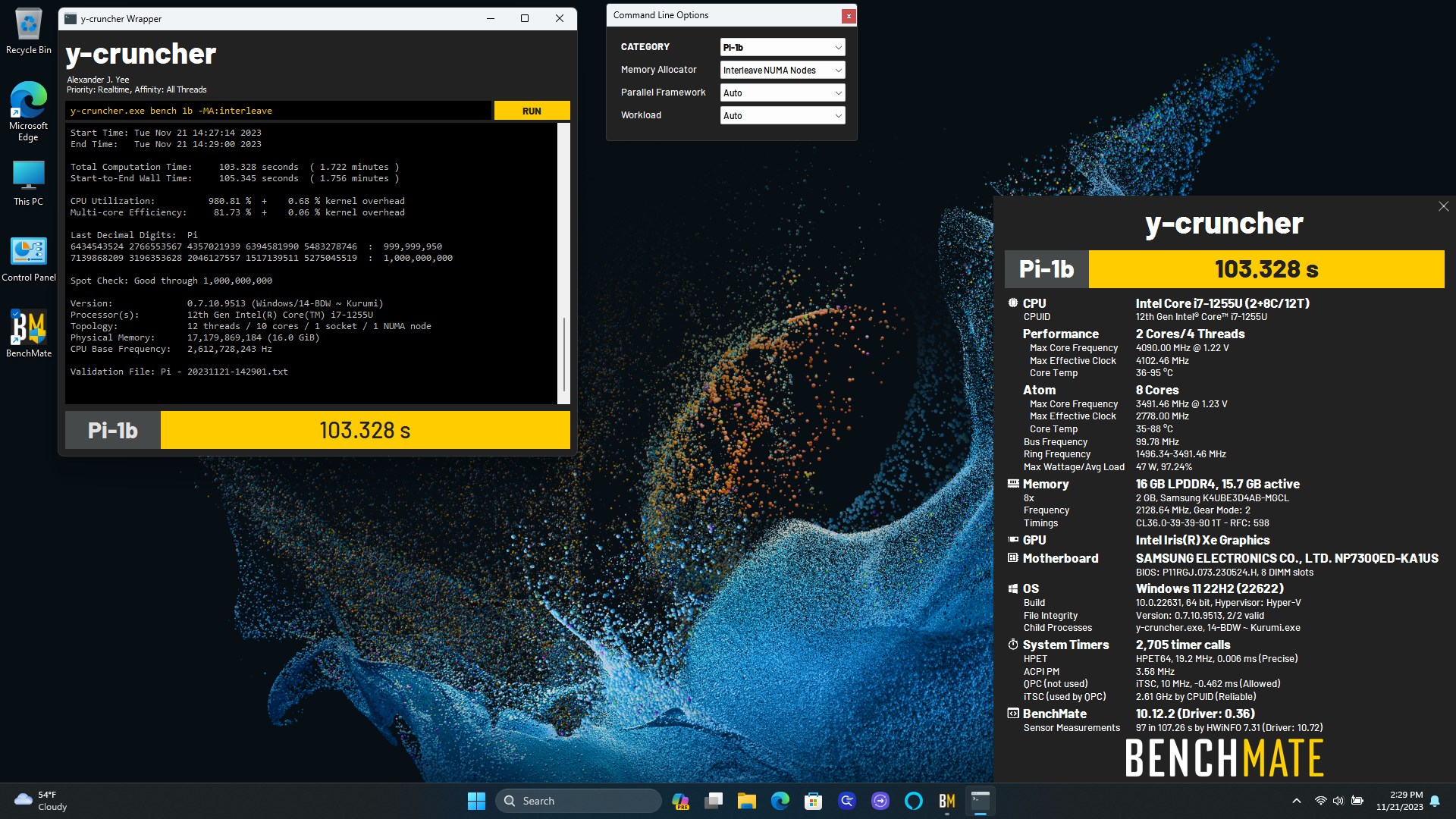Open the Alexa ring icon in taskbar

pyautogui.click(x=914, y=801)
